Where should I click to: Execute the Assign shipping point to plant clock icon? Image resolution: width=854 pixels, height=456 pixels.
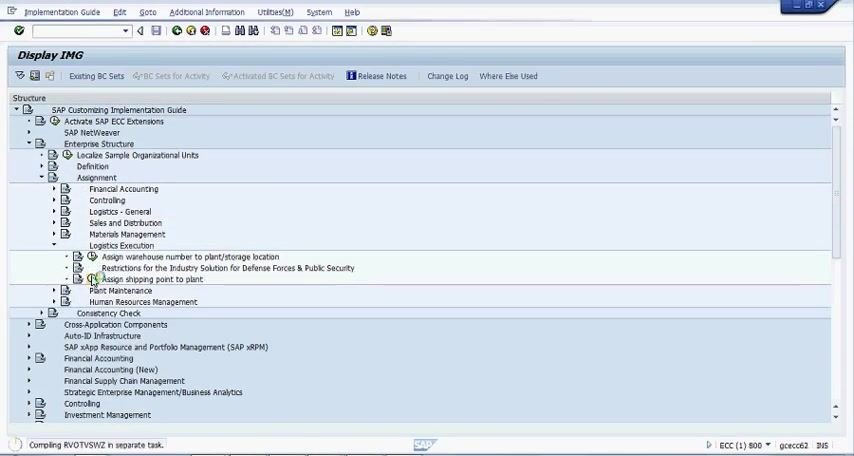coord(92,279)
